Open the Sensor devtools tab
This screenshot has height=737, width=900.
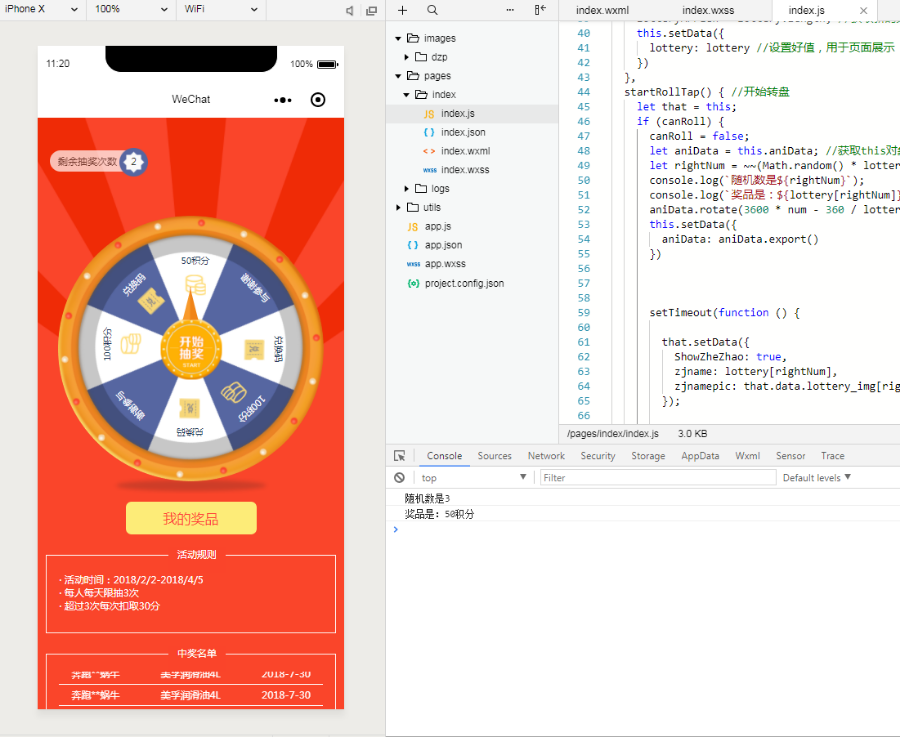[790, 456]
